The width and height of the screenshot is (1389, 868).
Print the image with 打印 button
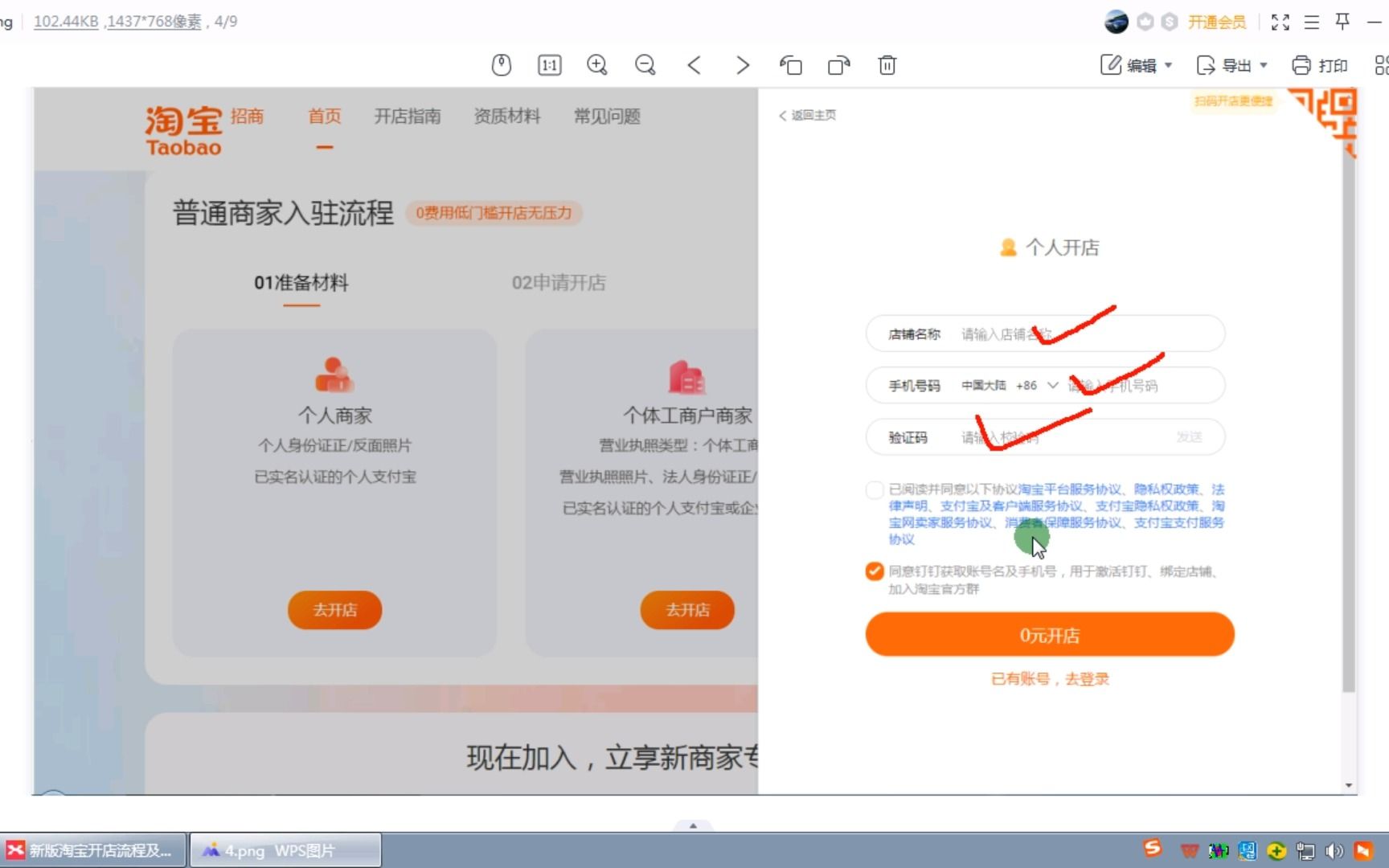pos(1319,65)
